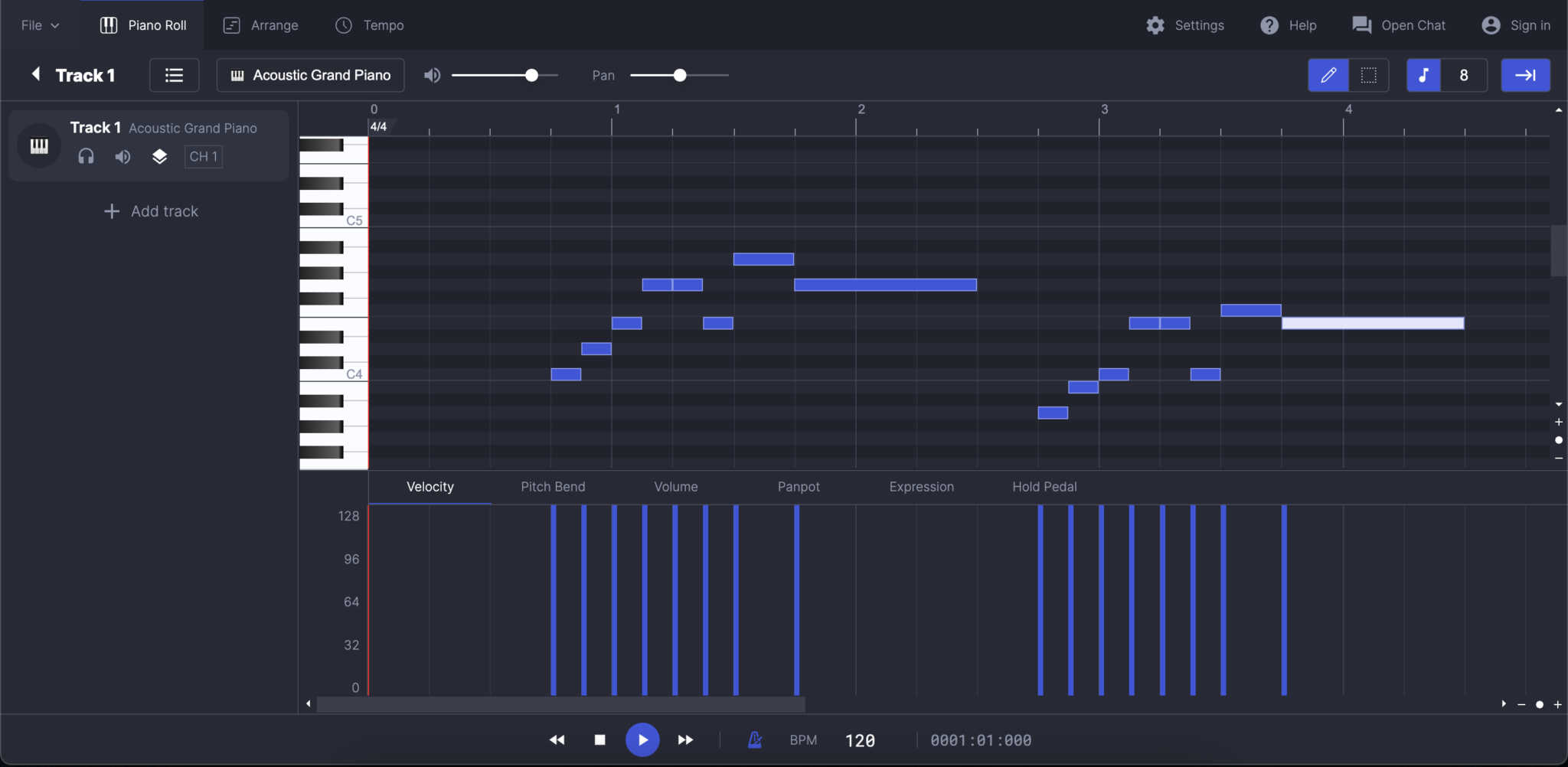Click the track volume slider handle
The image size is (1568, 767).
pos(531,75)
